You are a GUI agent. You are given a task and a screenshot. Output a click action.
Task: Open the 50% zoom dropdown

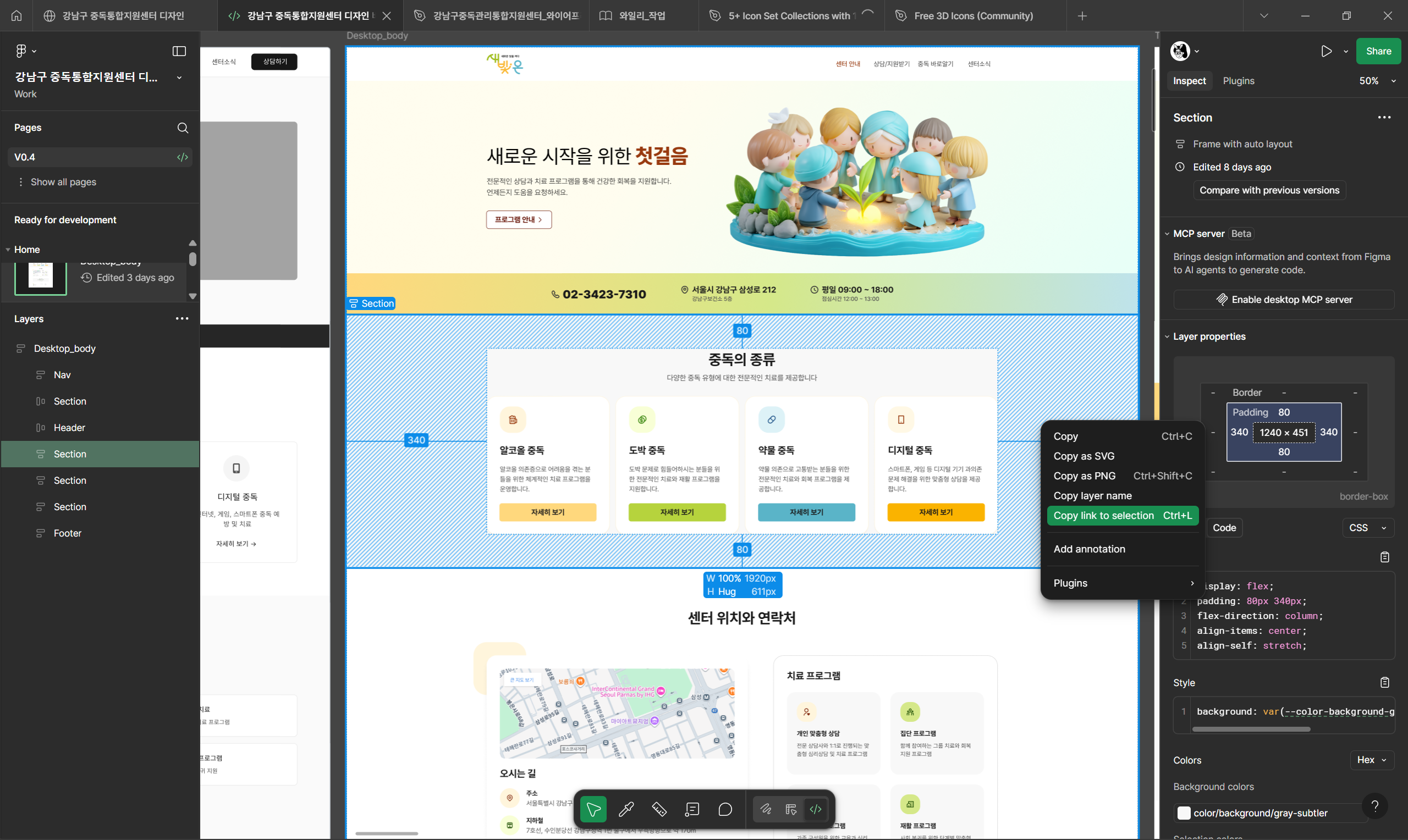[x=1377, y=81]
